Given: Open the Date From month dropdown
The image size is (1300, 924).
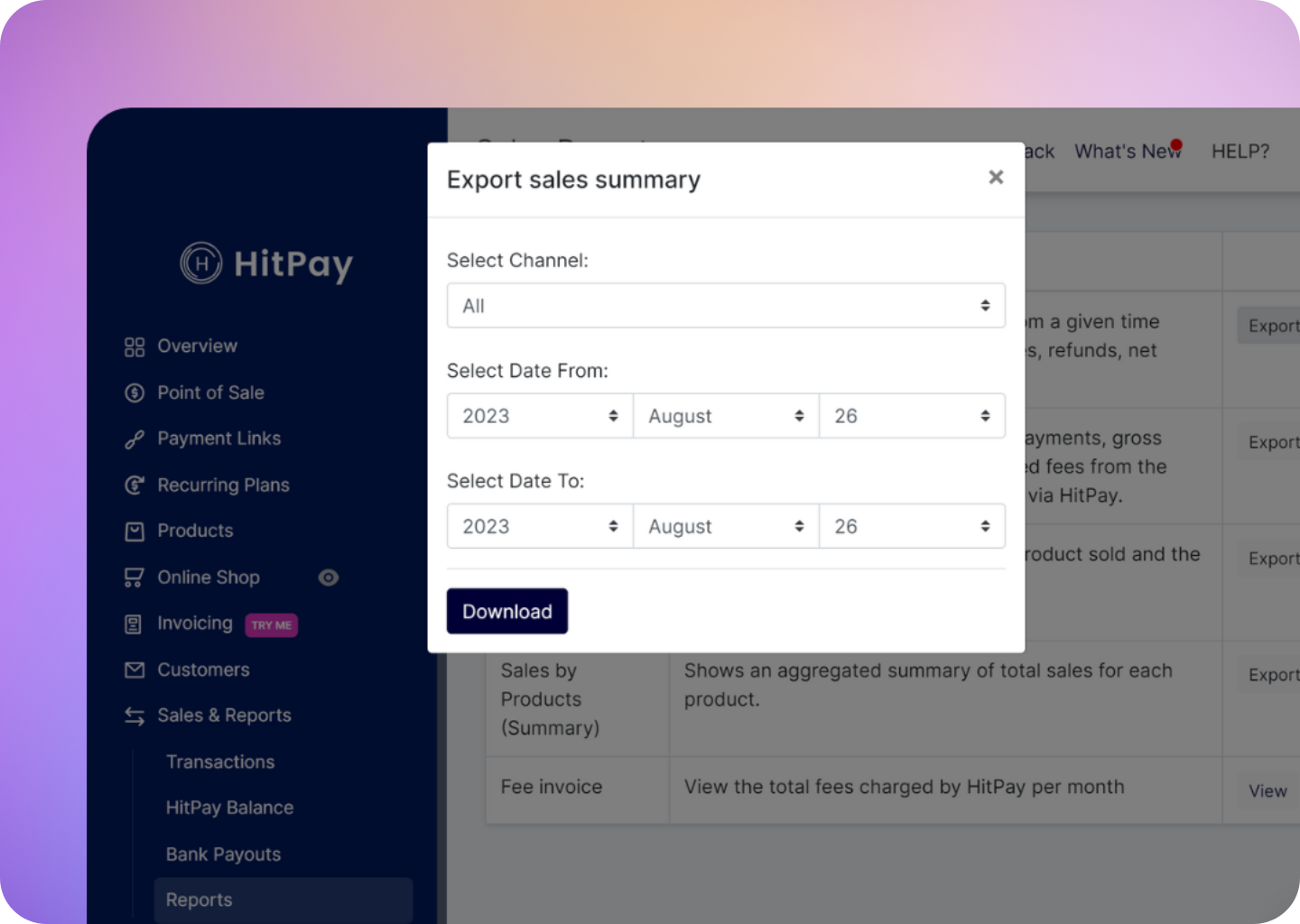Looking at the screenshot, I should pos(726,416).
